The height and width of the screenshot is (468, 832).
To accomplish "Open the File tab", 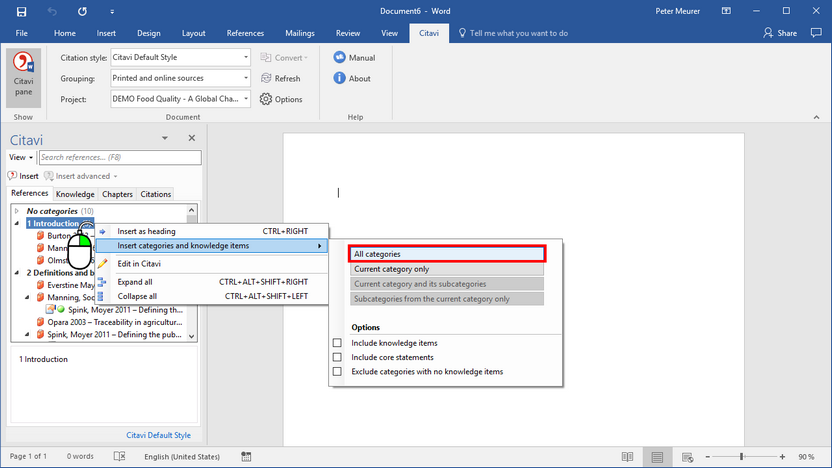I will coord(22,33).
